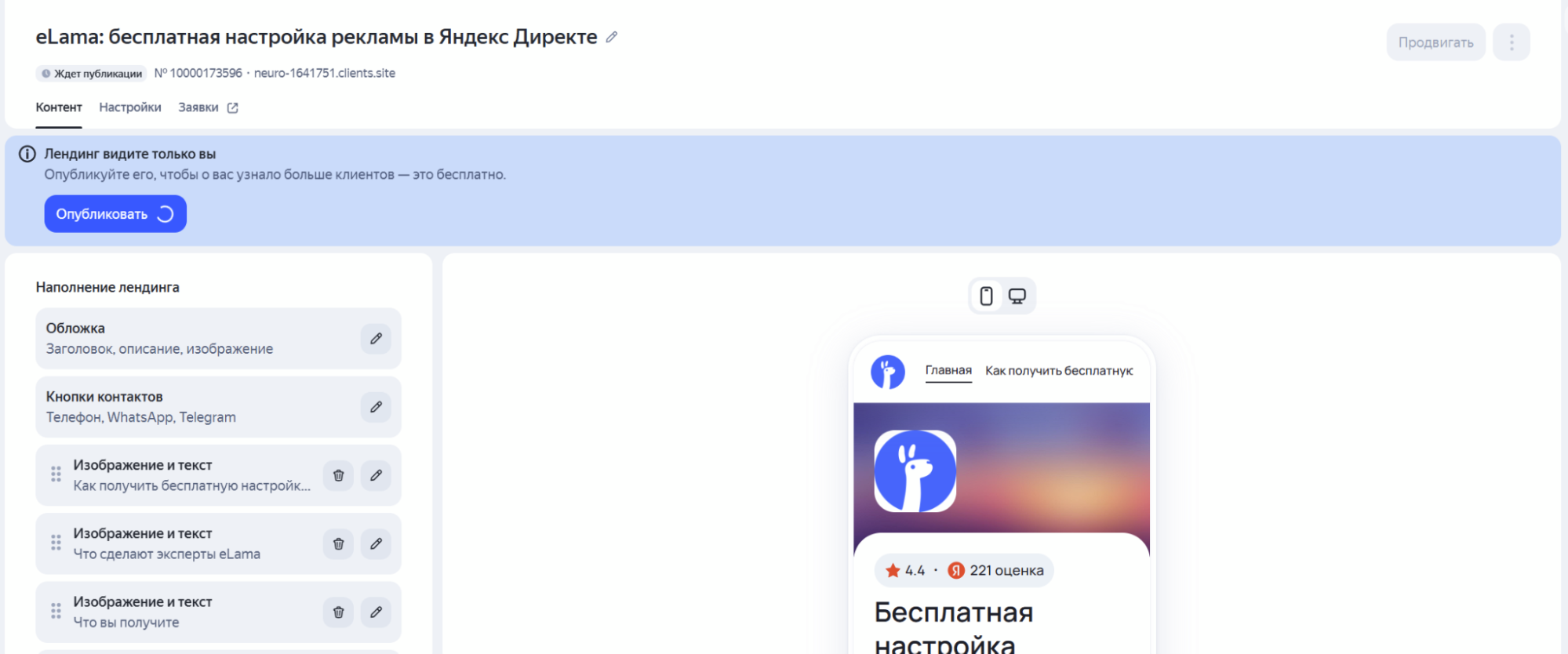Click the 4.4 rating badge with 221 оценка
Image resolution: width=1568 pixels, height=654 pixels.
coord(964,570)
